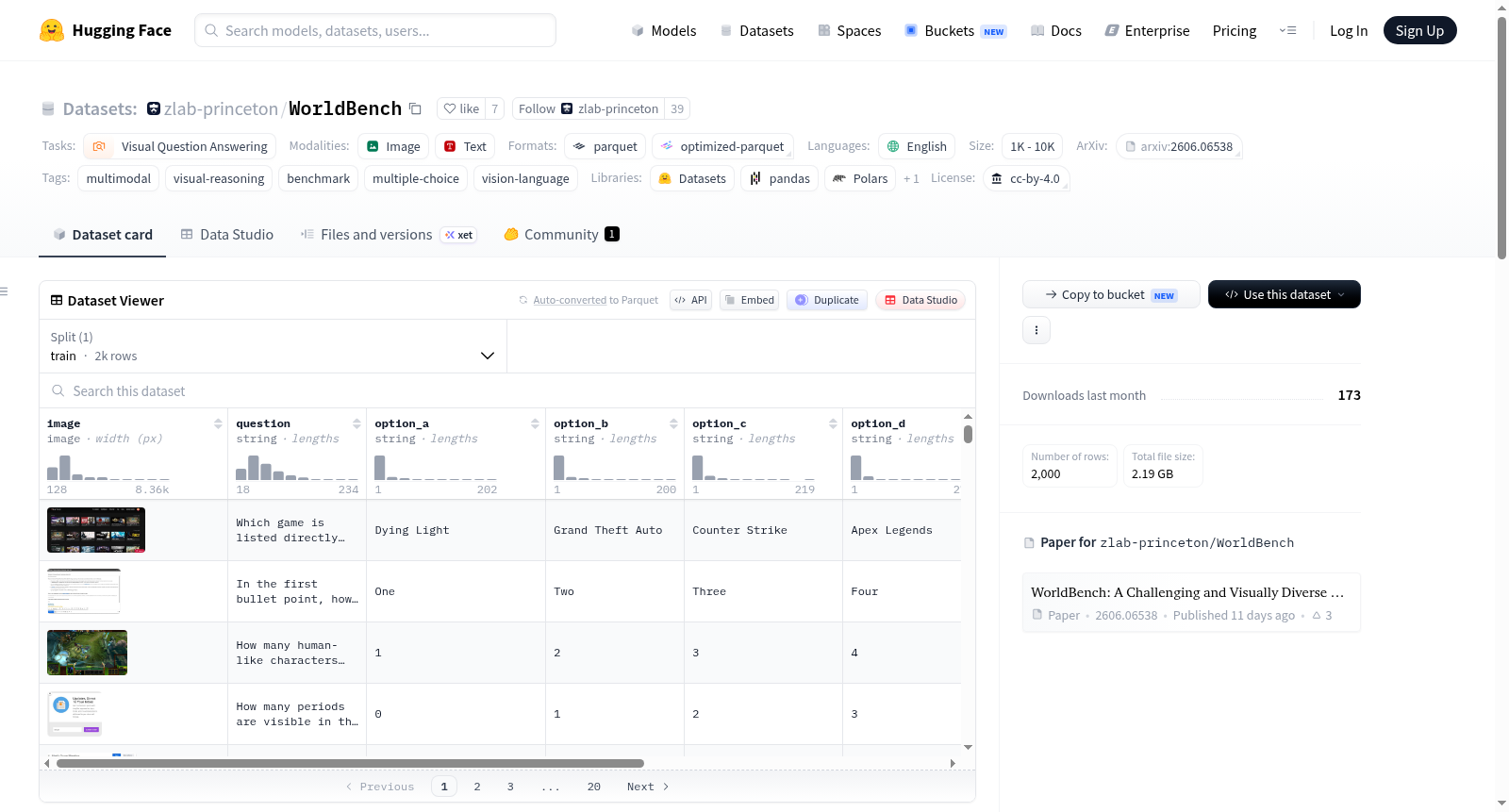
Task: Click the Hugging Face logo icon
Action: [x=52, y=30]
